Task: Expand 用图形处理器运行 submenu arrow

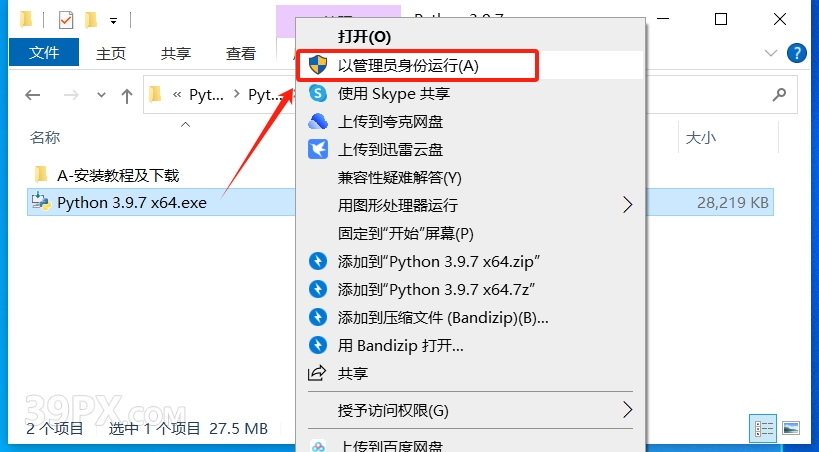Action: point(627,205)
